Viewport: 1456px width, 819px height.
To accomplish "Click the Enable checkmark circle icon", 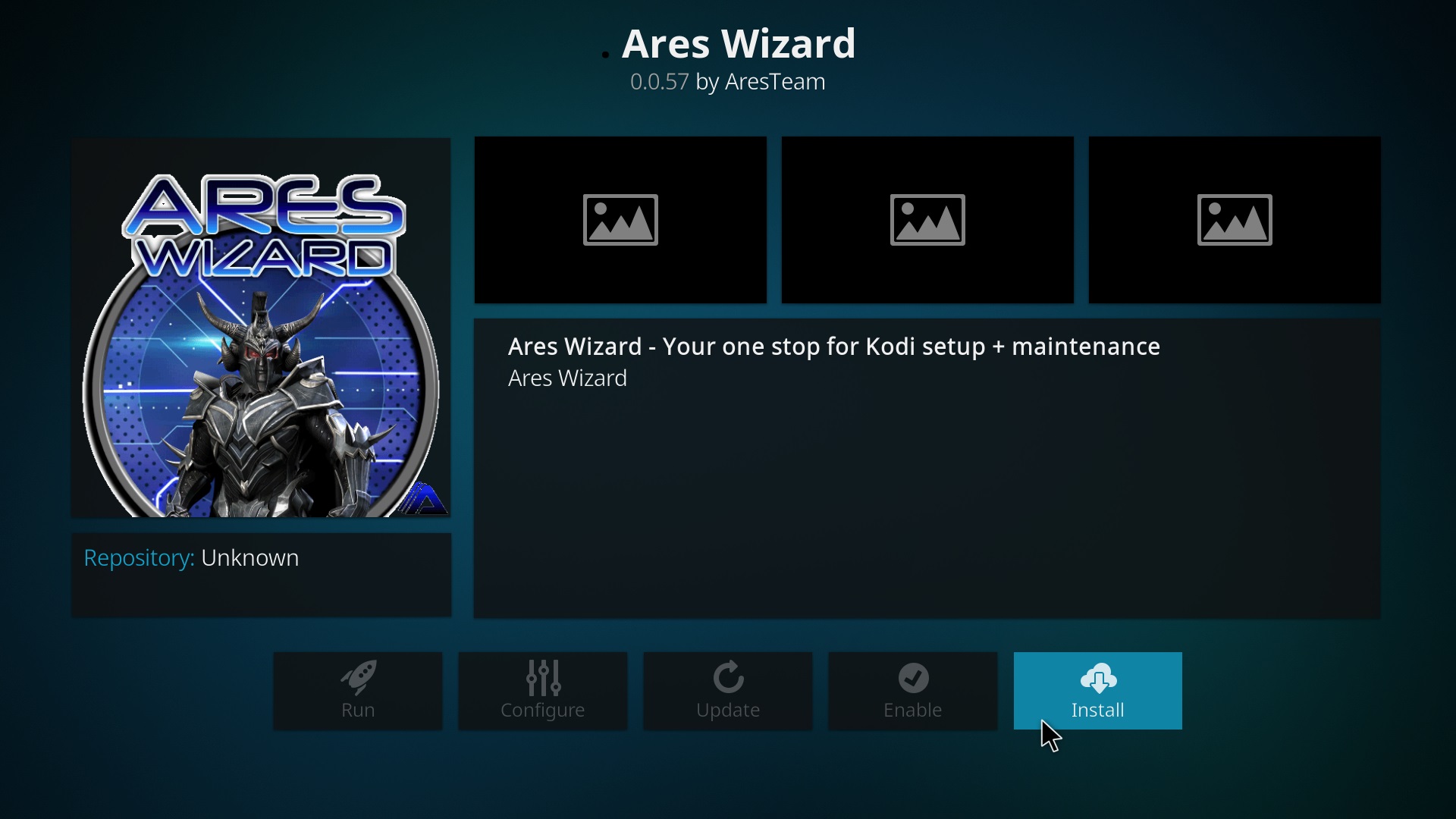I will click(913, 678).
